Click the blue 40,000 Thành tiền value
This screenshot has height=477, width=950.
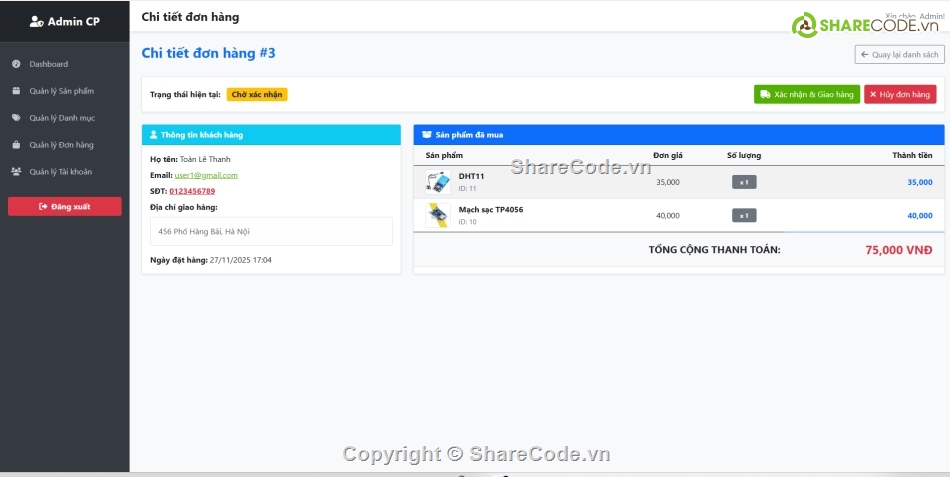920,215
